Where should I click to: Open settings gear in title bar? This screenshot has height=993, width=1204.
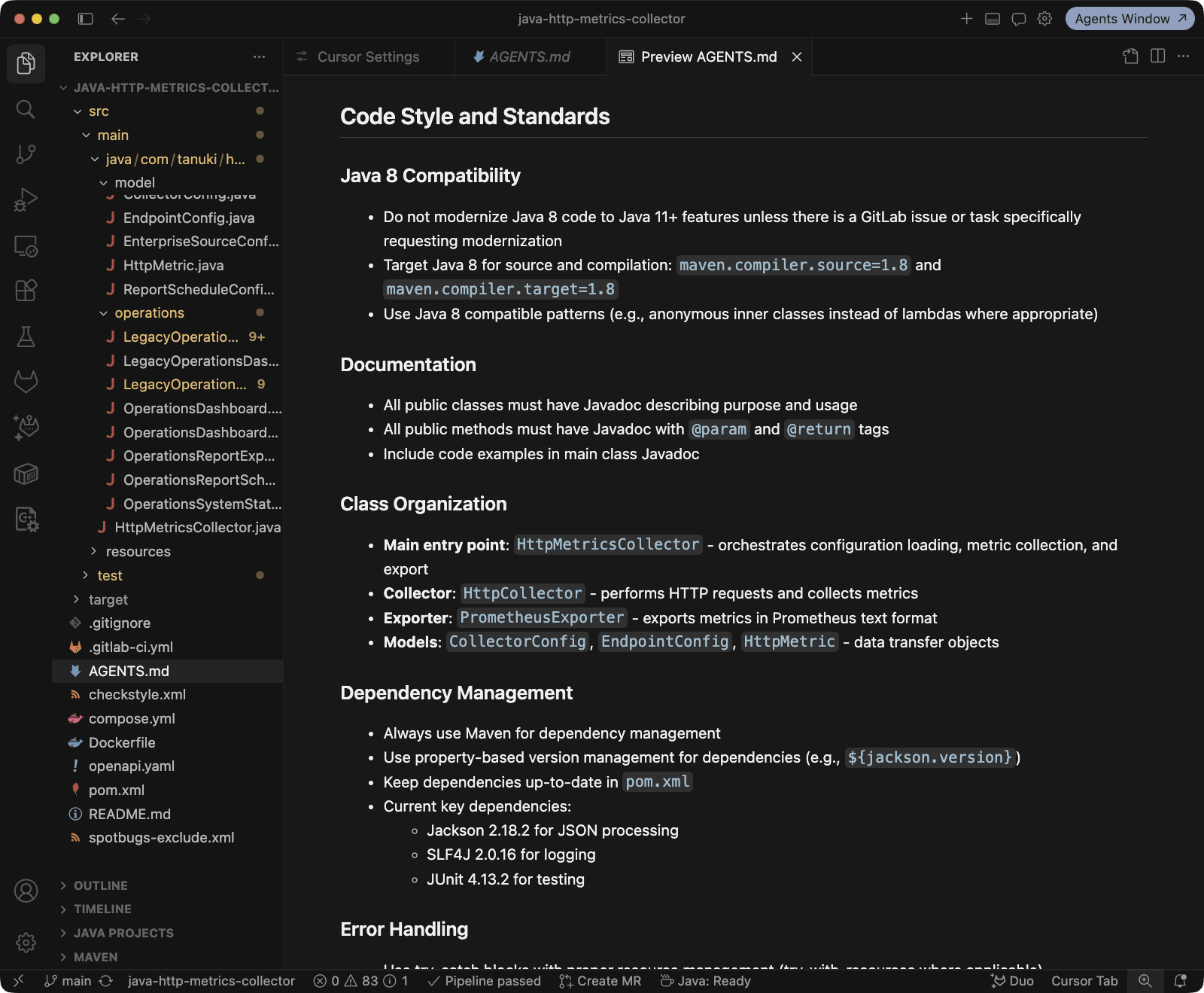pyautogui.click(x=1044, y=19)
